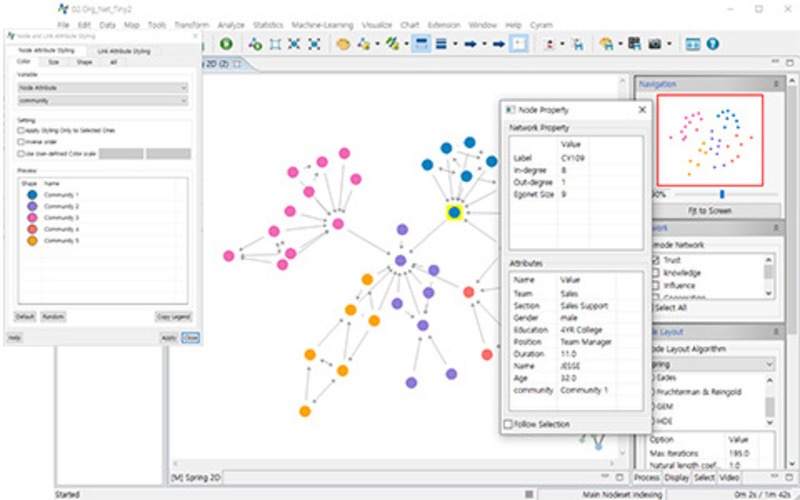
Task: Enable Apply Styling Only to Selected Ones
Action: tap(21, 130)
